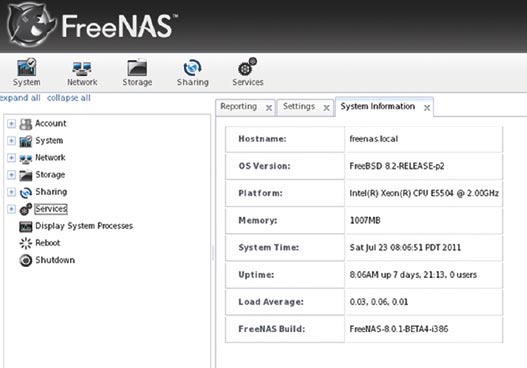Click the FreeNAS logo
527x368 pixels.
point(91,25)
